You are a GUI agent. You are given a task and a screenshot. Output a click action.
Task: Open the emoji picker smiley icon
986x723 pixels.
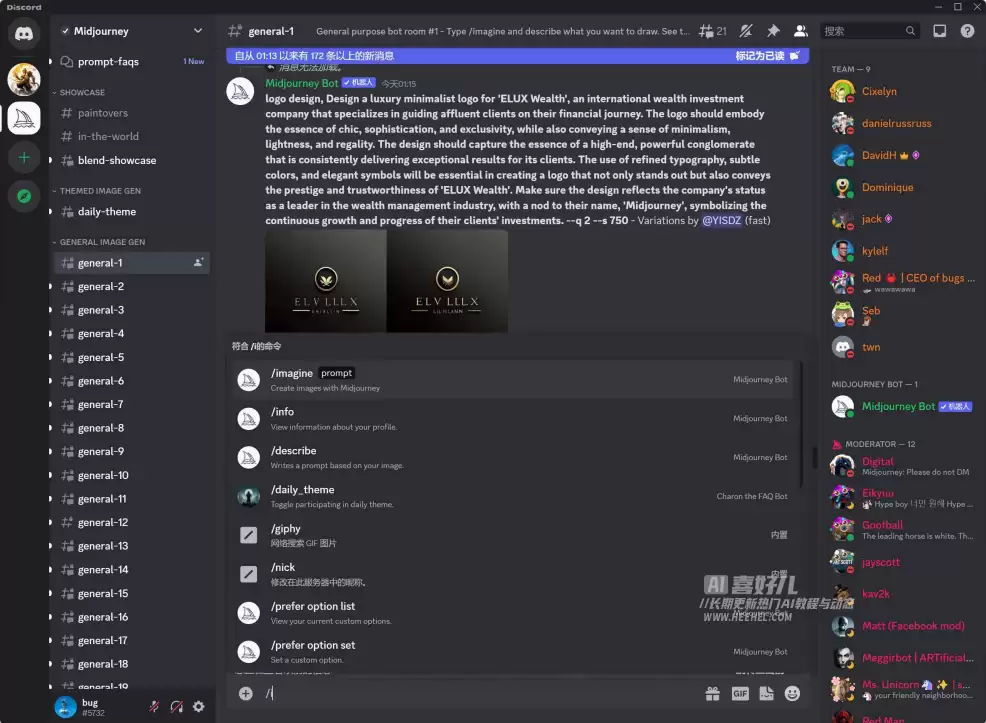792,693
